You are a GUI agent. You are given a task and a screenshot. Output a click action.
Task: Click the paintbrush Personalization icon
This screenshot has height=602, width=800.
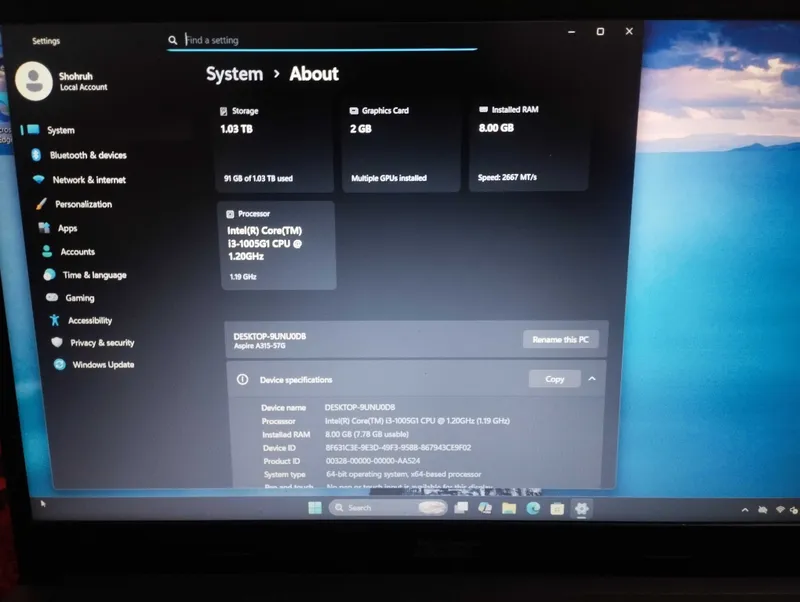tap(41, 204)
